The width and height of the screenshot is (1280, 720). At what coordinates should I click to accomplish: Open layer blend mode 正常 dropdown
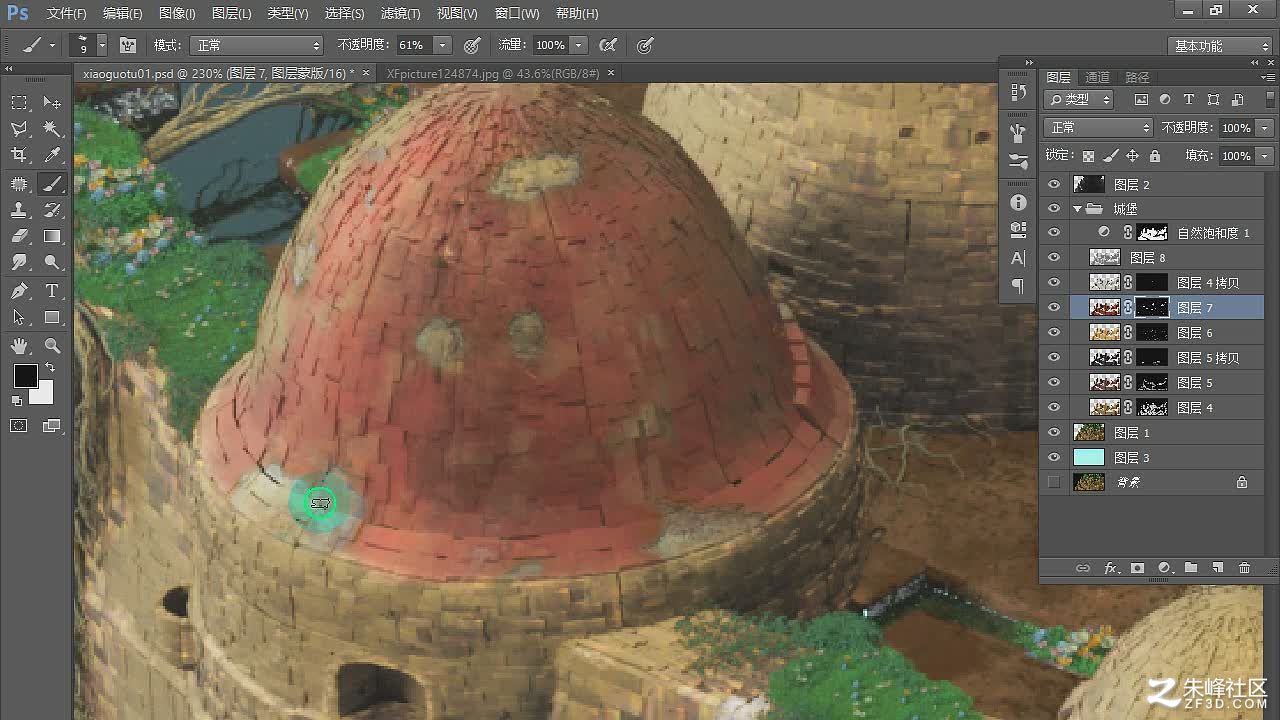coord(1098,128)
